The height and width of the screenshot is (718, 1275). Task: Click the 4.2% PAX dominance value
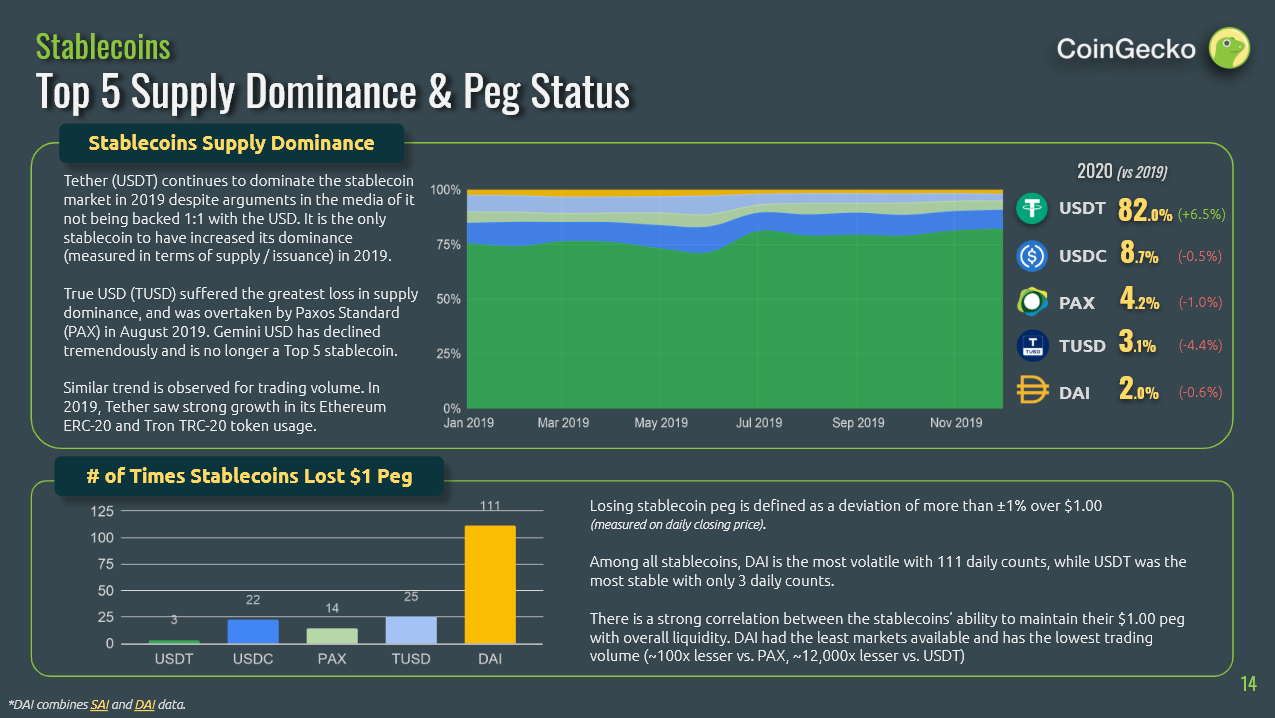coord(1139,301)
